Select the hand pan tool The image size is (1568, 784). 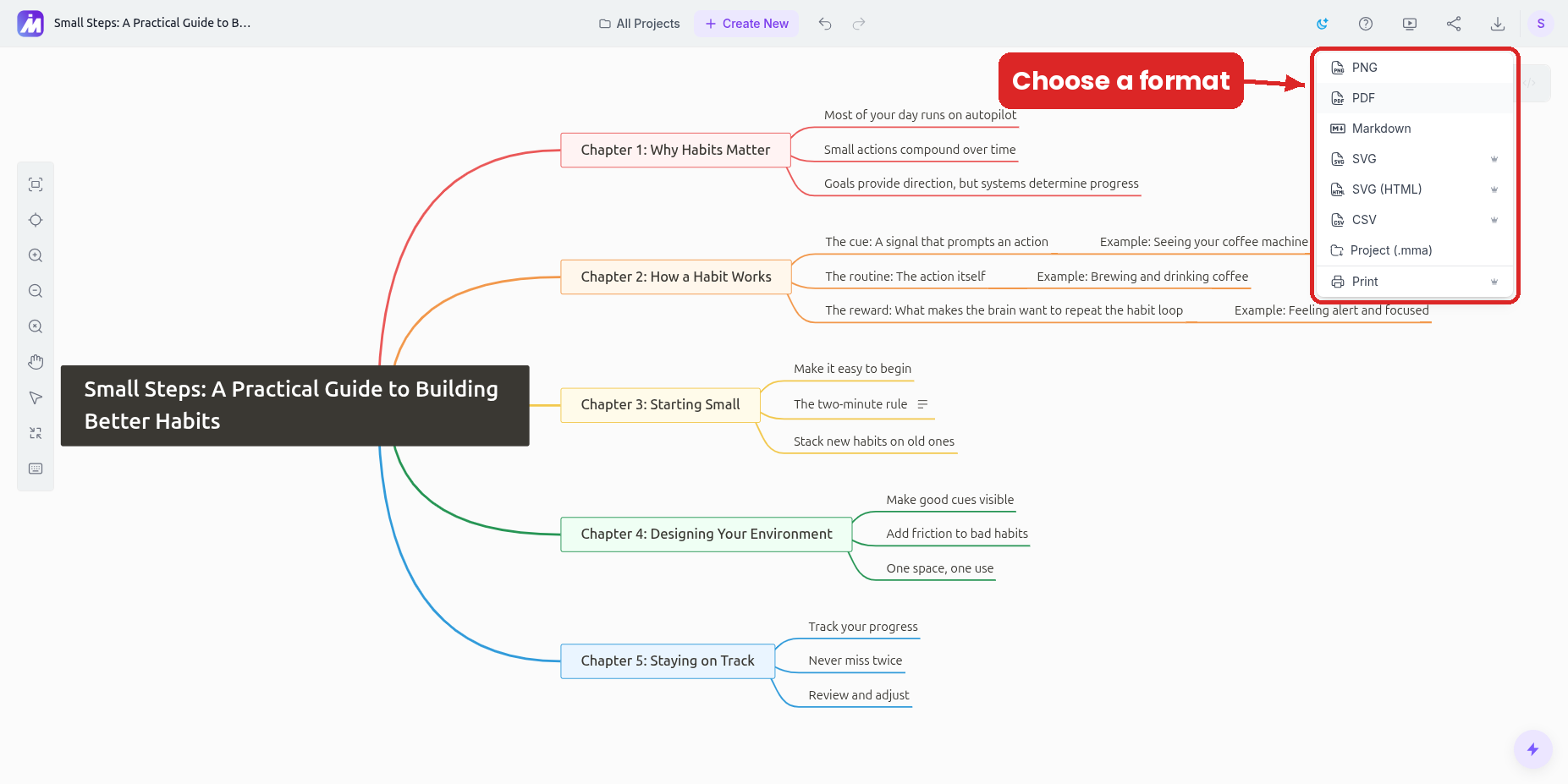coord(36,362)
